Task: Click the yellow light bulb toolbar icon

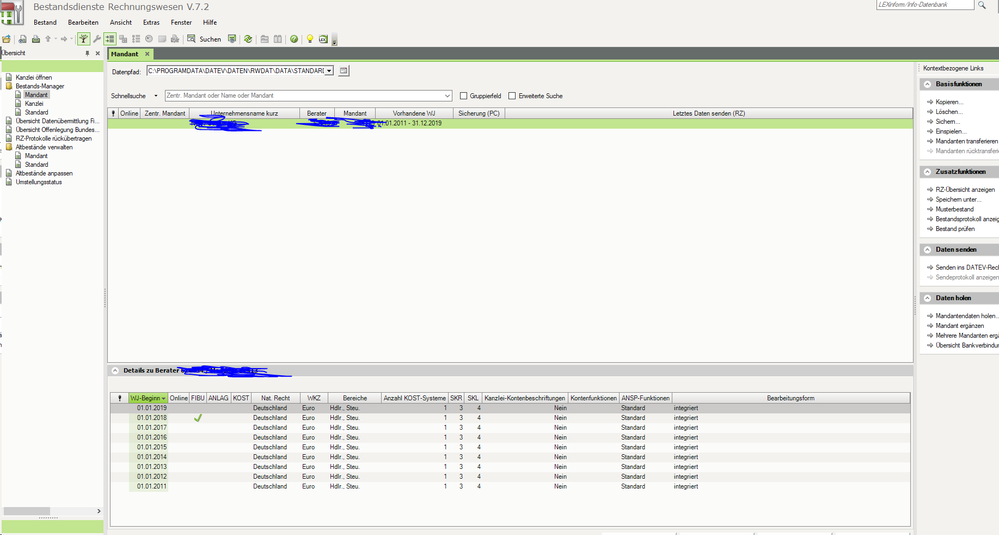Action: tap(310, 39)
